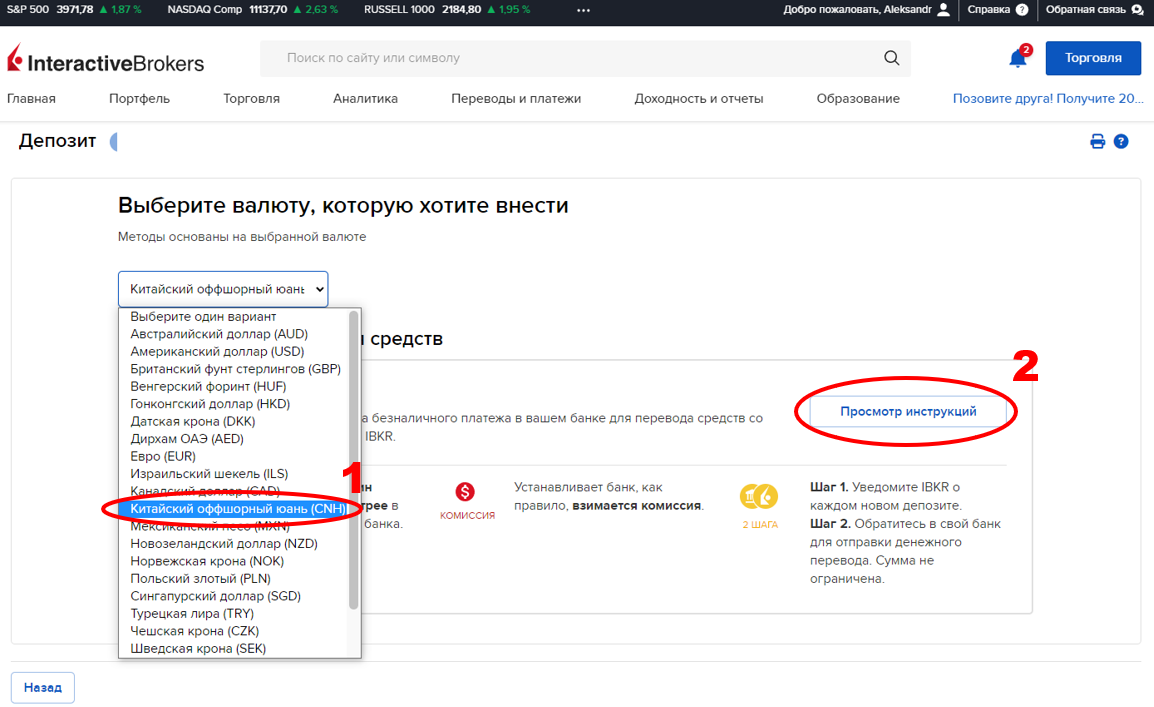The image size is (1154, 707).
Task: Choose Шведская крона (SEK)
Action: tap(198, 649)
